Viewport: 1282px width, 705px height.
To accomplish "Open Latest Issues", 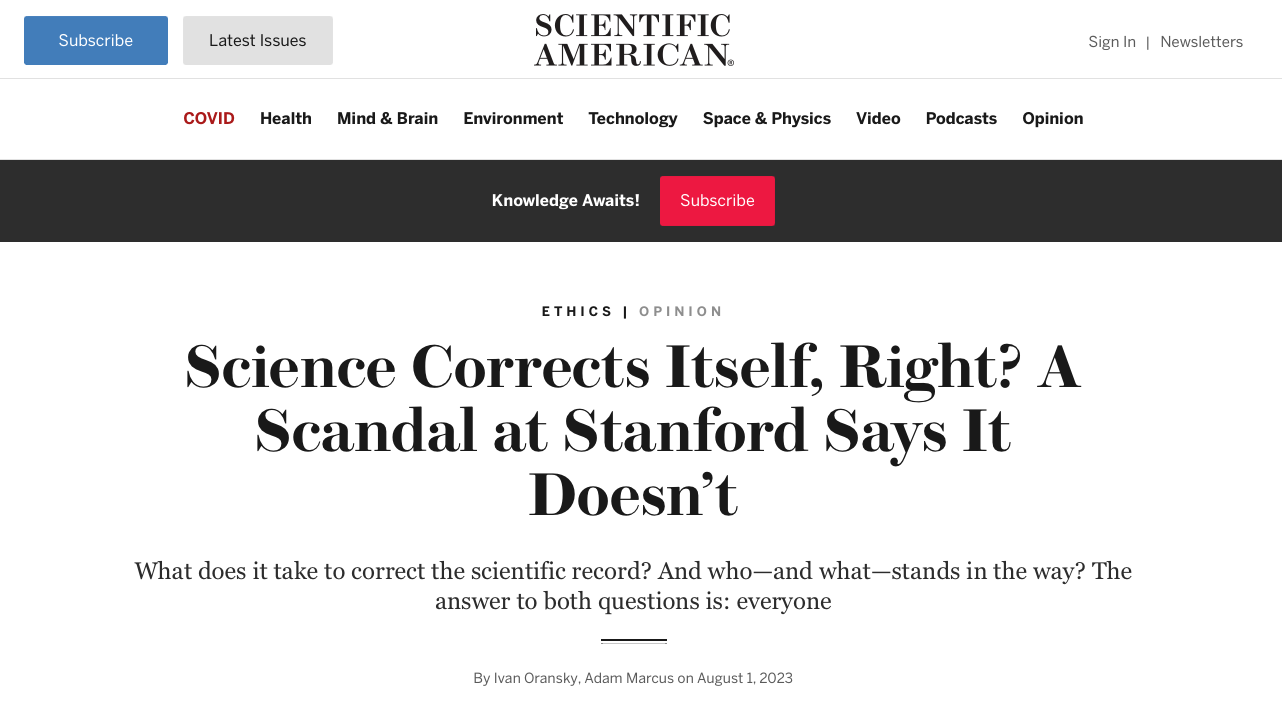I will 258,41.
